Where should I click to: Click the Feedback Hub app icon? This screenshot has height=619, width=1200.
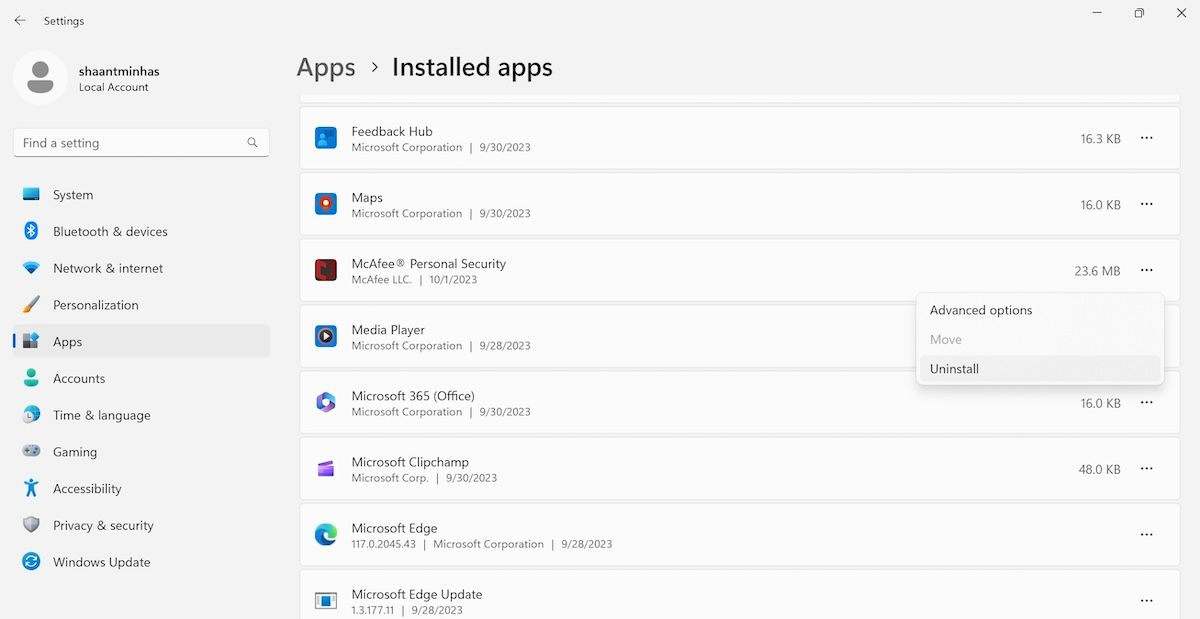click(x=325, y=137)
